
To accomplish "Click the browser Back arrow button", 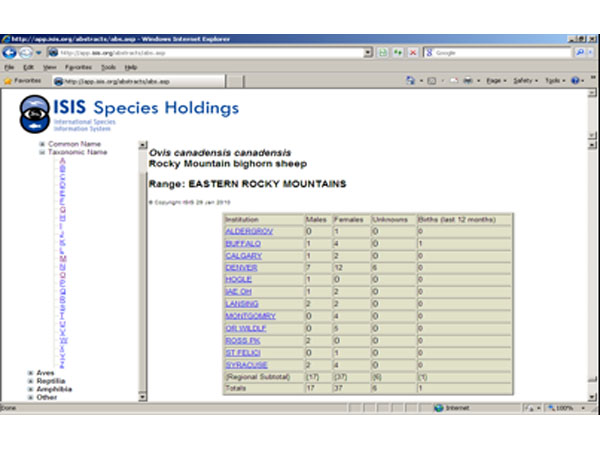I will point(11,52).
